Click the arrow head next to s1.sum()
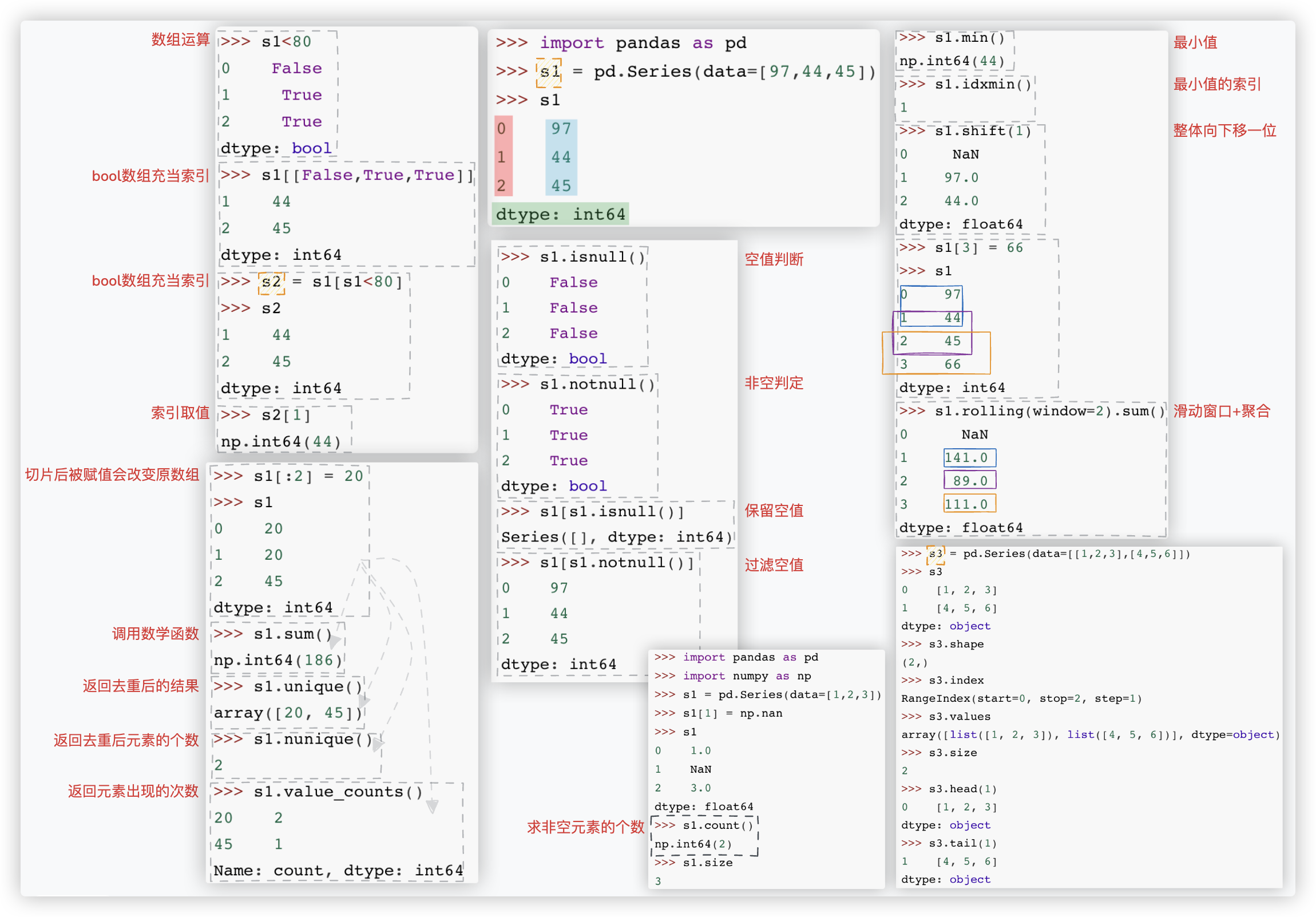The height and width of the screenshot is (917, 1316). pos(335,641)
